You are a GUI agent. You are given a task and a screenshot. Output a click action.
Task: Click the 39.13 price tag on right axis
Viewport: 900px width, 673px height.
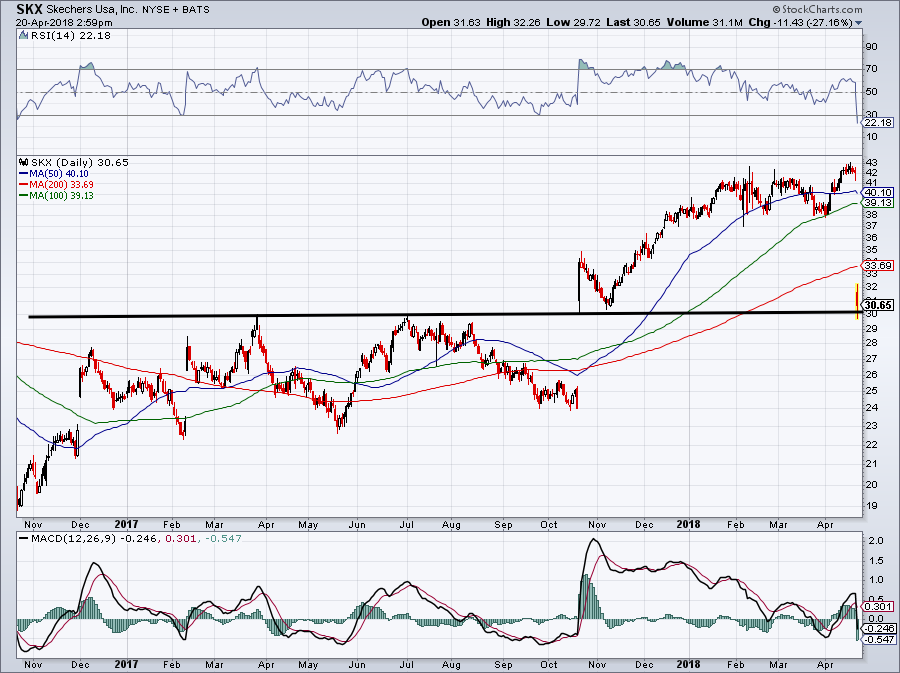pos(878,203)
